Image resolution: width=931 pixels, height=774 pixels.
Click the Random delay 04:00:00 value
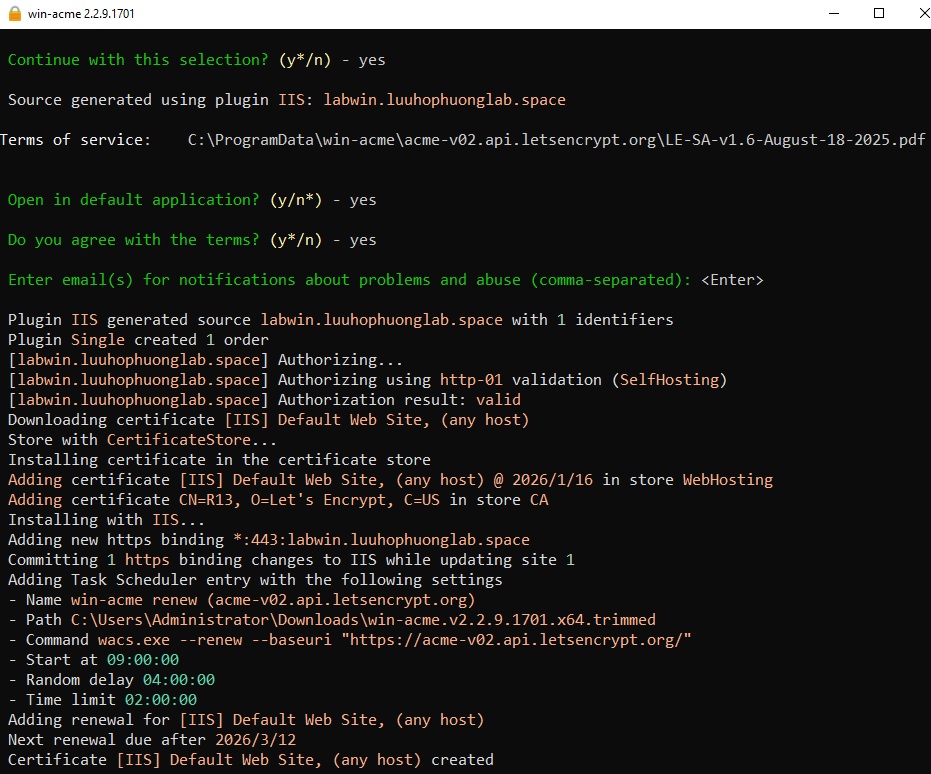(179, 680)
